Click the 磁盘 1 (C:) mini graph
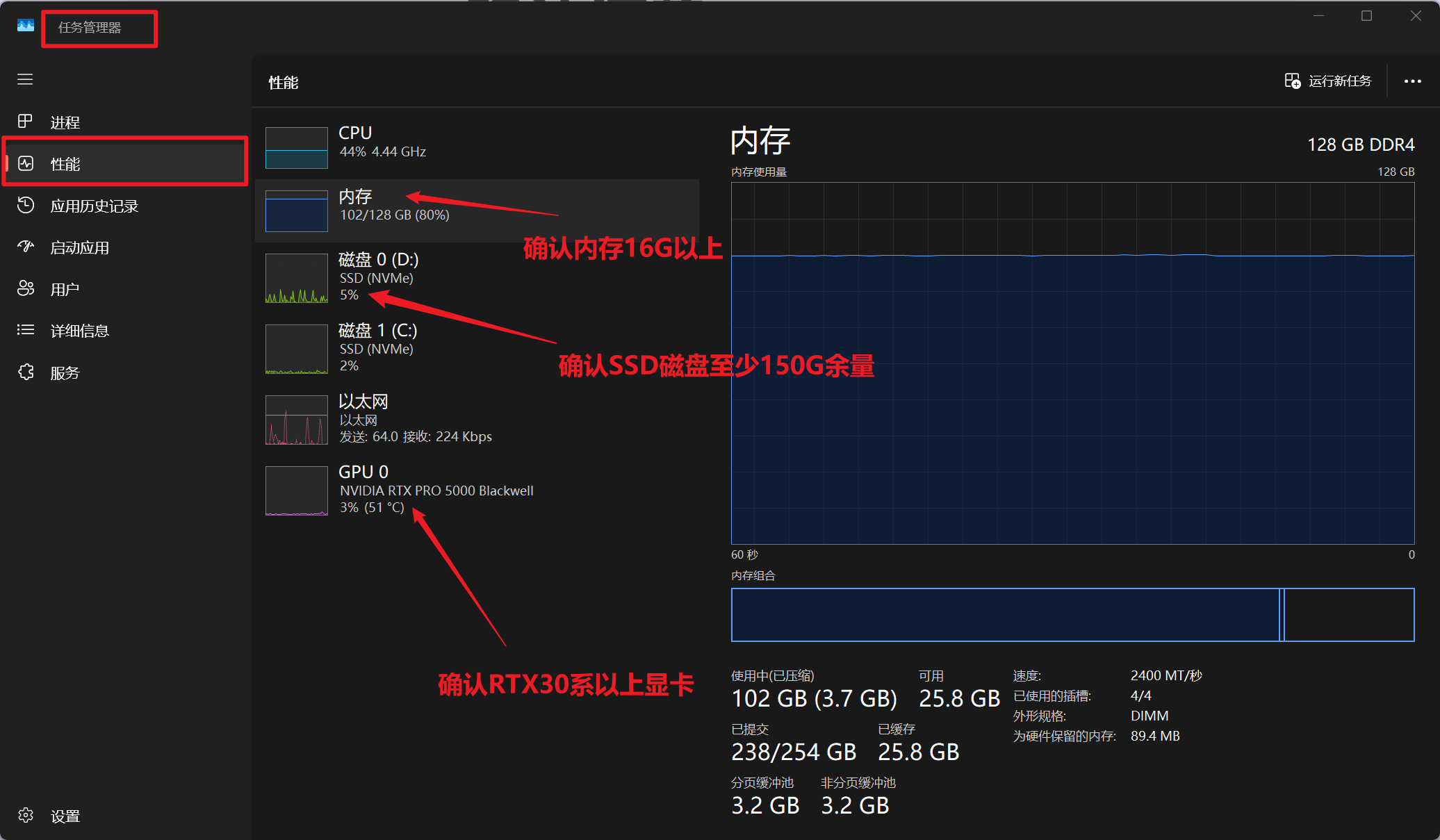The height and width of the screenshot is (840, 1440). (x=297, y=349)
